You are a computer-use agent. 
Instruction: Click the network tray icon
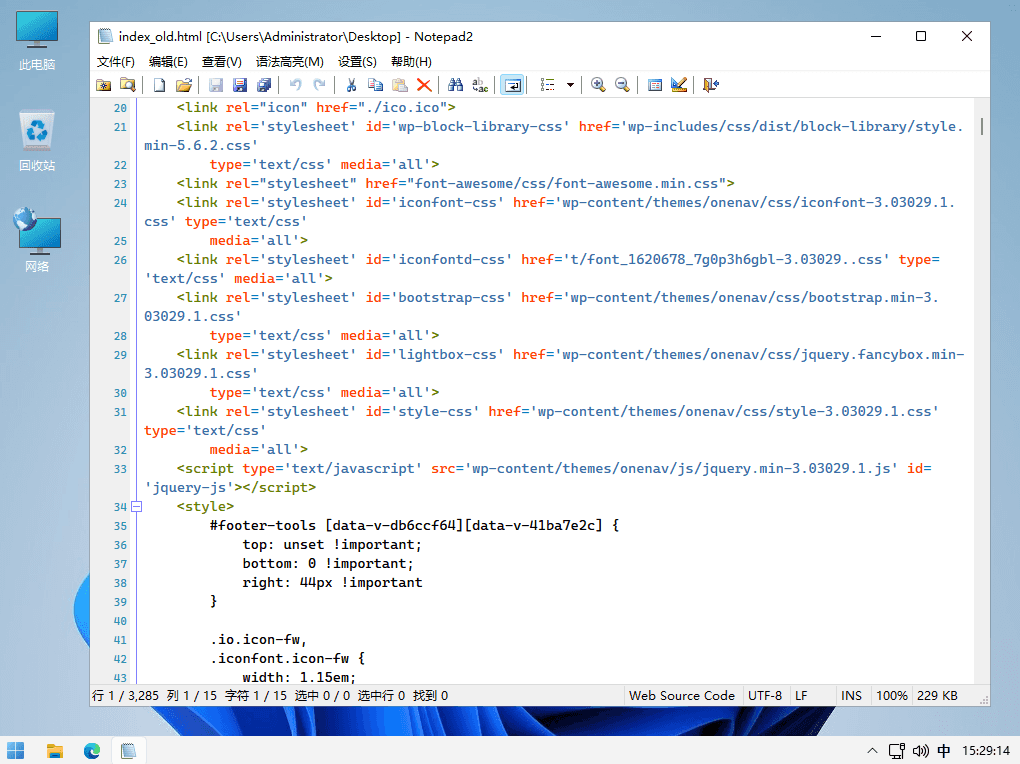[897, 751]
